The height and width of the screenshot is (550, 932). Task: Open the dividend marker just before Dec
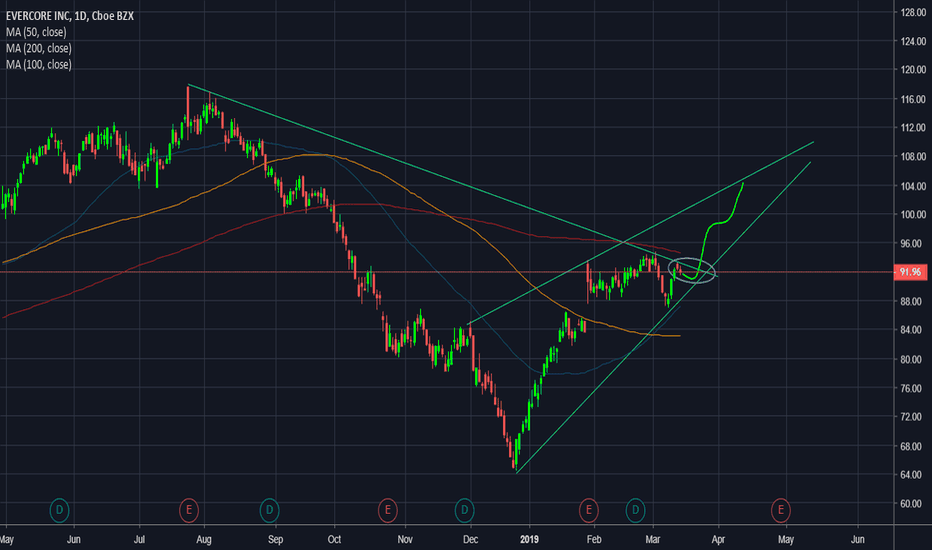point(465,510)
